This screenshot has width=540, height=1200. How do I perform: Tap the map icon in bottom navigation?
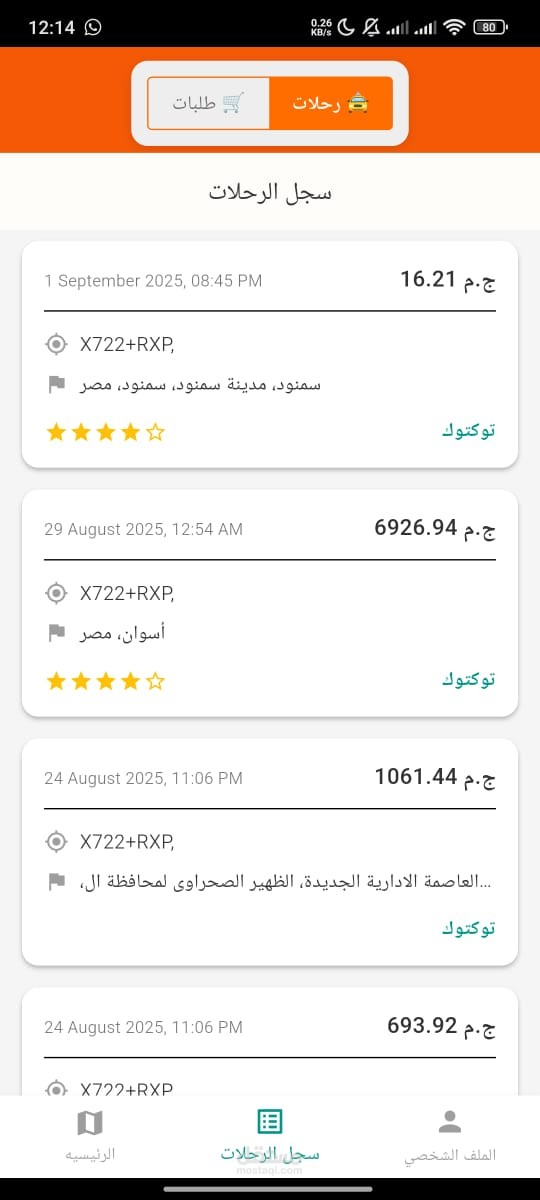point(90,1122)
